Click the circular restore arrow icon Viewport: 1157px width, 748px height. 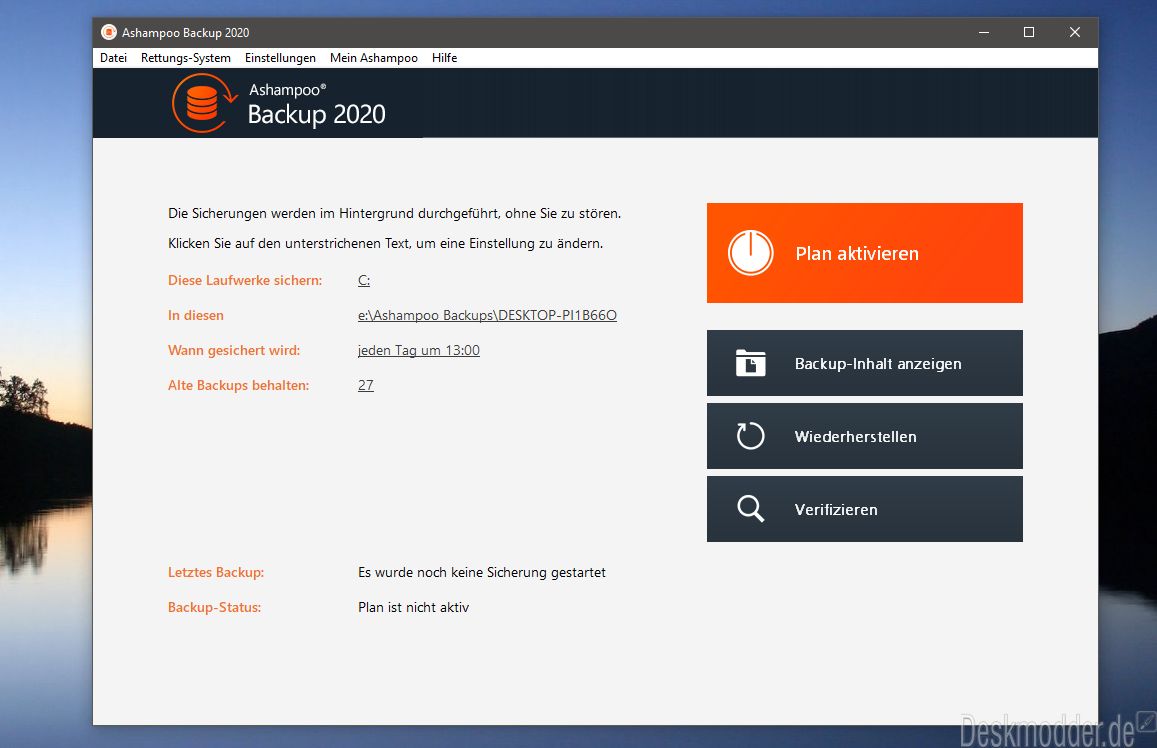point(750,436)
